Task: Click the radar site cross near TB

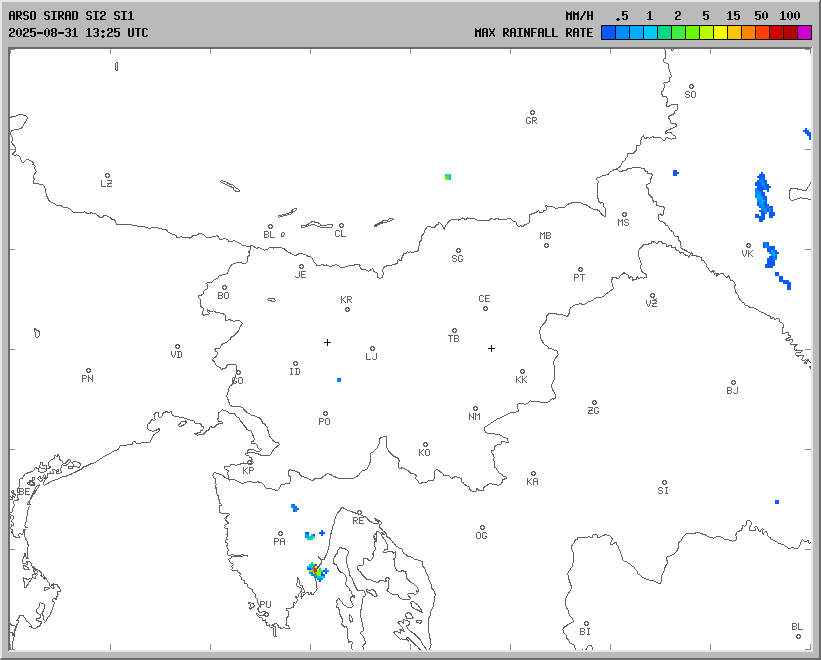Action: pyautogui.click(x=491, y=349)
